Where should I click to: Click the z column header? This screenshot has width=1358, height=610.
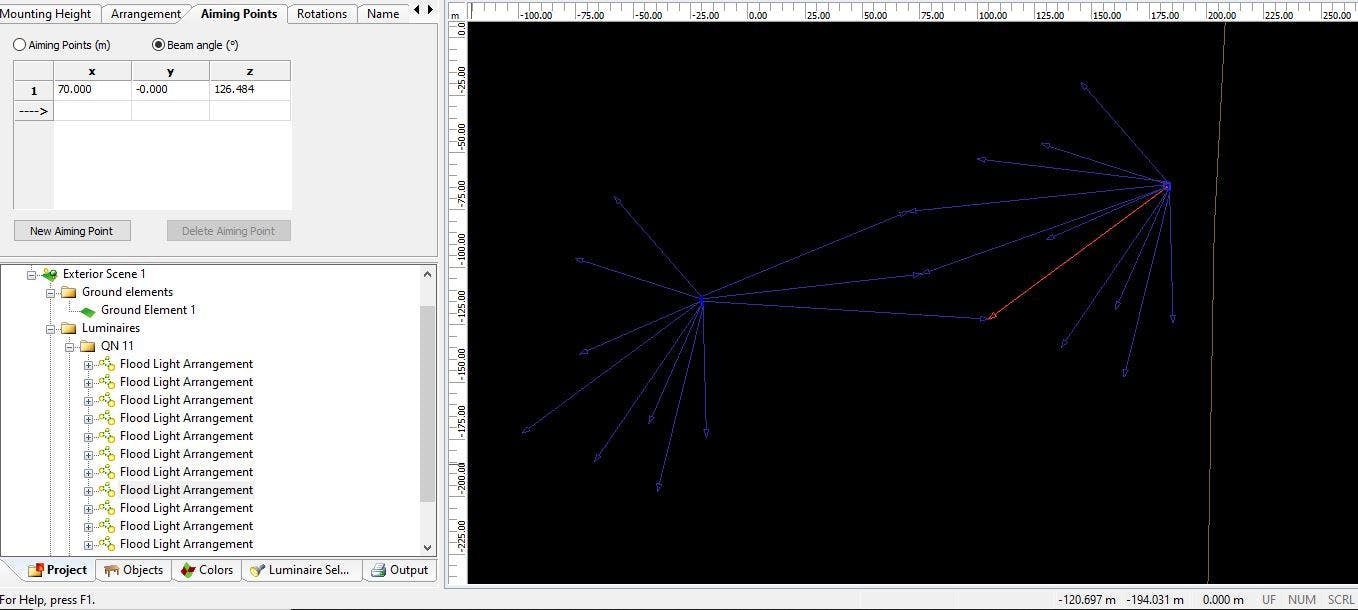pos(250,71)
